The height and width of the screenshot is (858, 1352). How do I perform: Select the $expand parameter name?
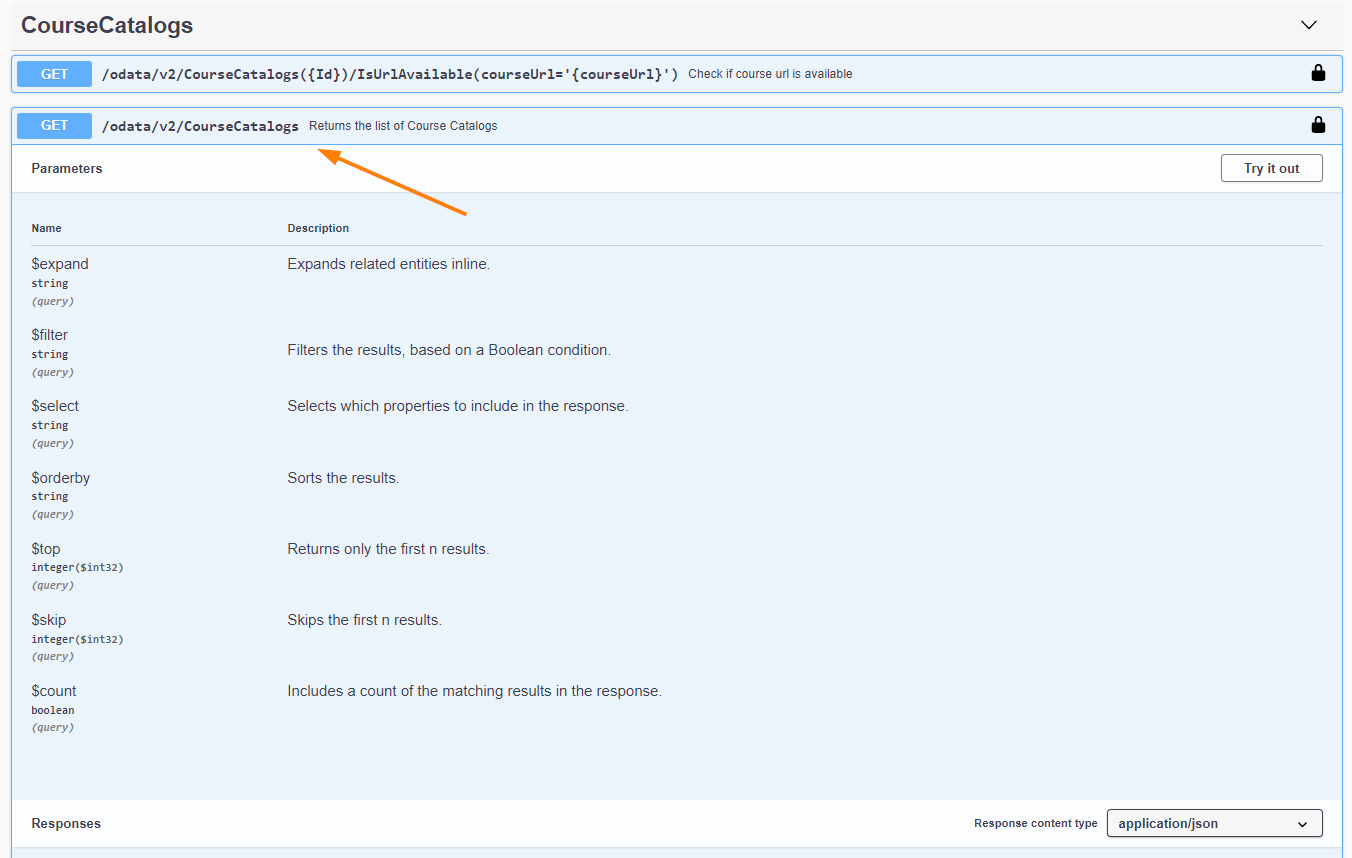[x=60, y=264]
